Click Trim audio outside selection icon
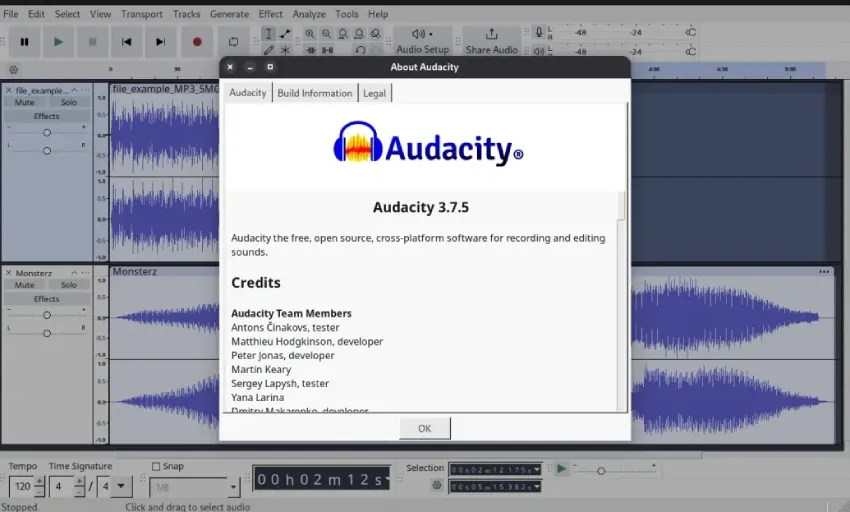 click(x=311, y=50)
